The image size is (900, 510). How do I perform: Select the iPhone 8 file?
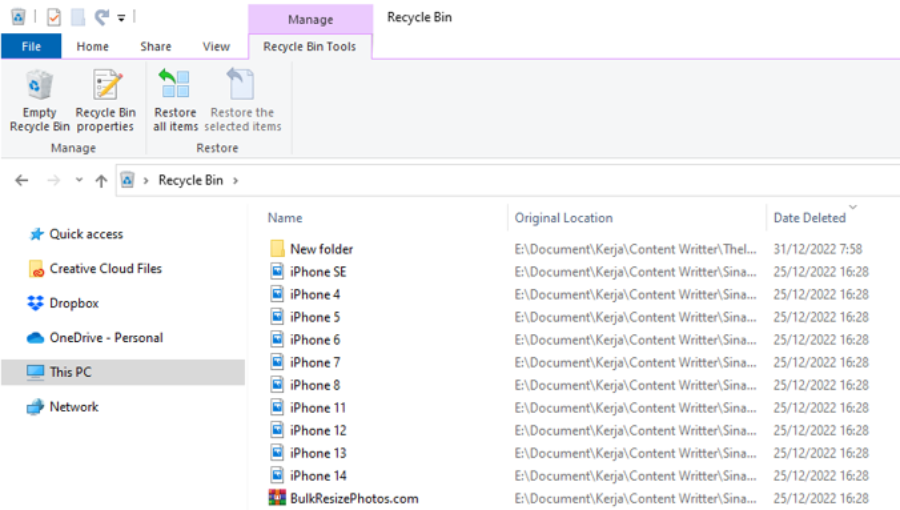[x=315, y=385]
